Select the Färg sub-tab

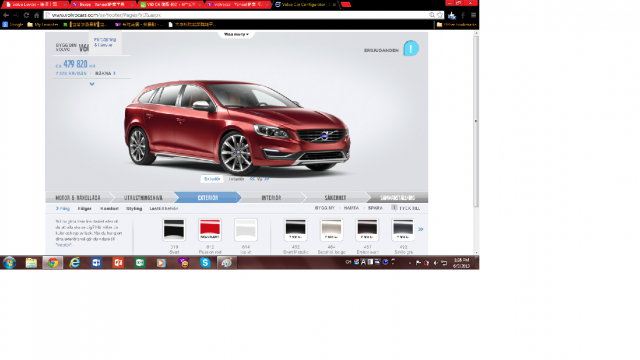click(x=63, y=208)
